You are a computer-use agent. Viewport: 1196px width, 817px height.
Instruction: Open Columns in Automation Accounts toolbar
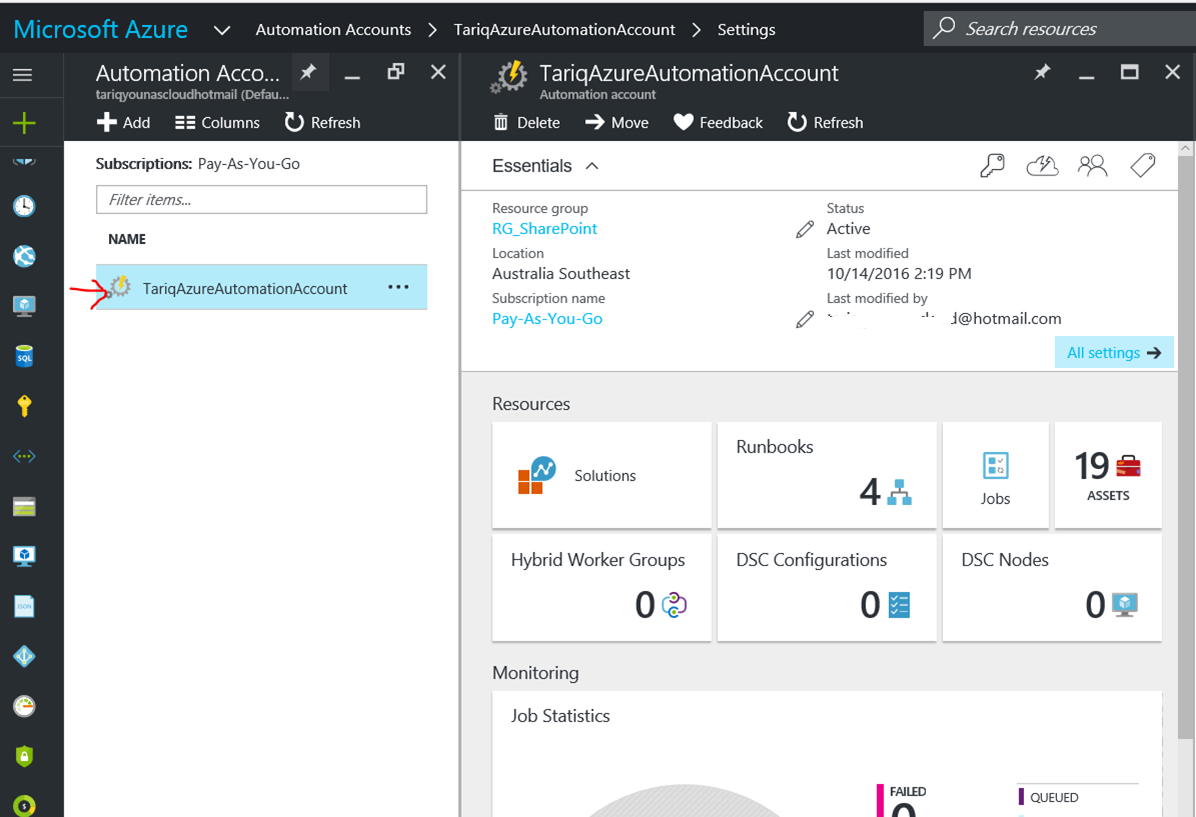tap(217, 122)
